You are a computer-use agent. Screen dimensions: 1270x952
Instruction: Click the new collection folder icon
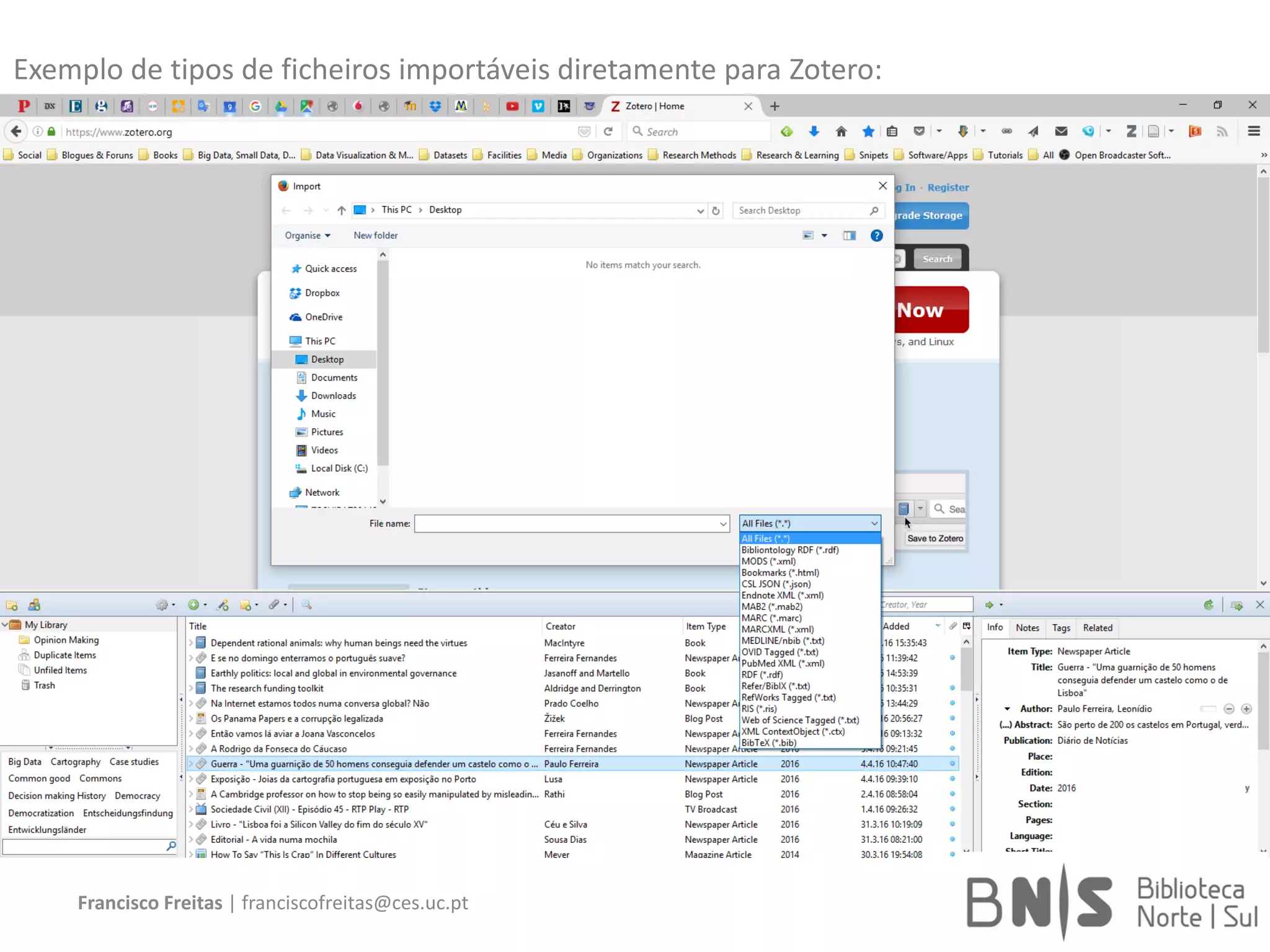click(x=12, y=605)
